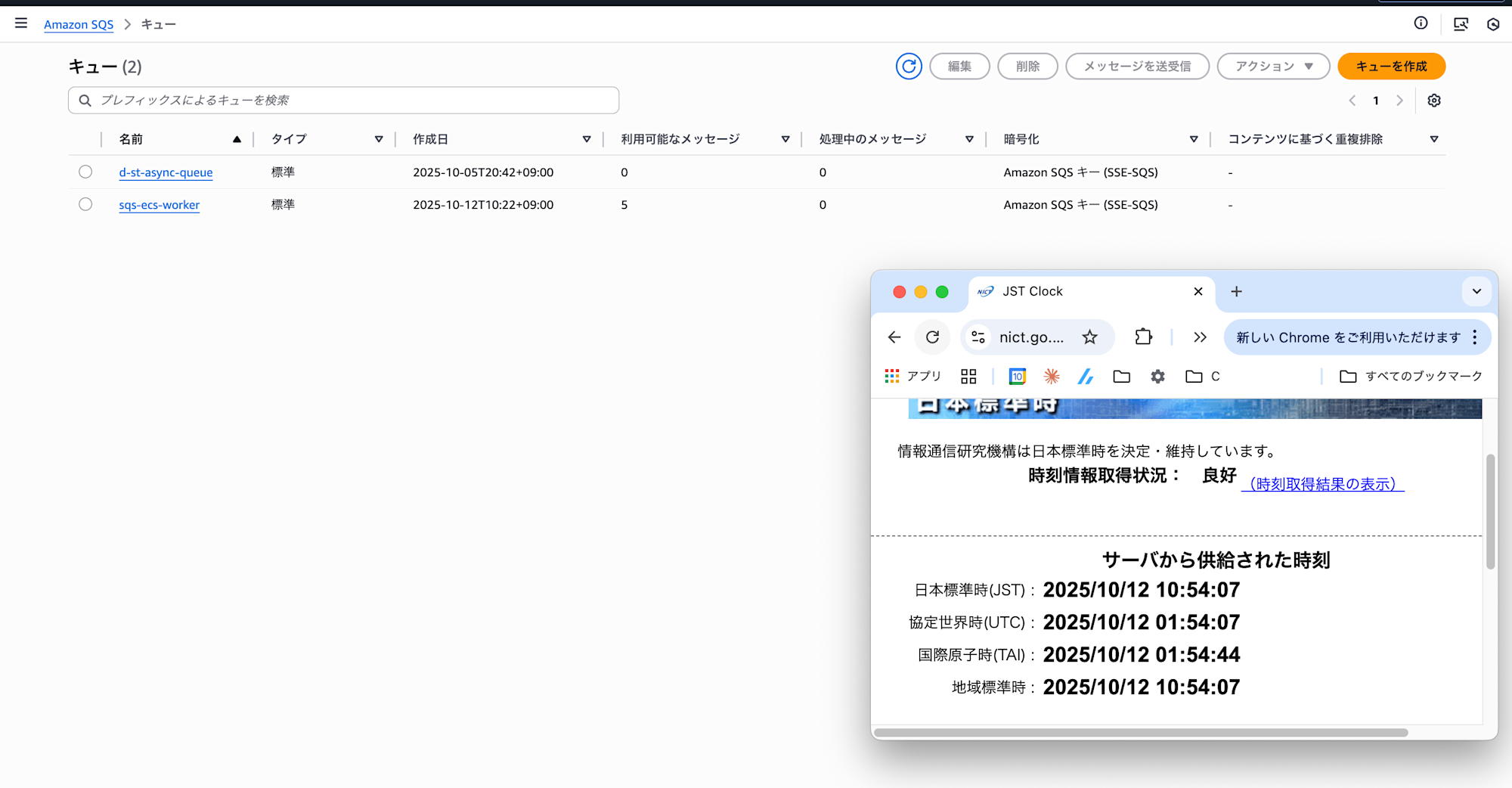The image size is (1512, 788).
Task: Select the d-st-async-queue radio button
Action: point(85,172)
